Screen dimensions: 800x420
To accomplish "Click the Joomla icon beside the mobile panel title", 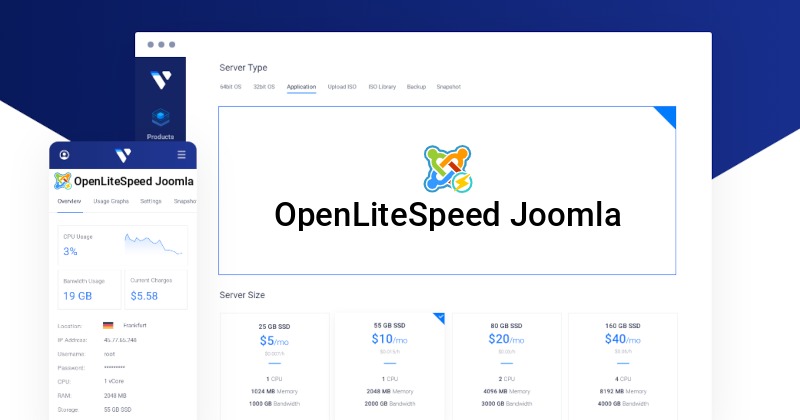I will [63, 181].
